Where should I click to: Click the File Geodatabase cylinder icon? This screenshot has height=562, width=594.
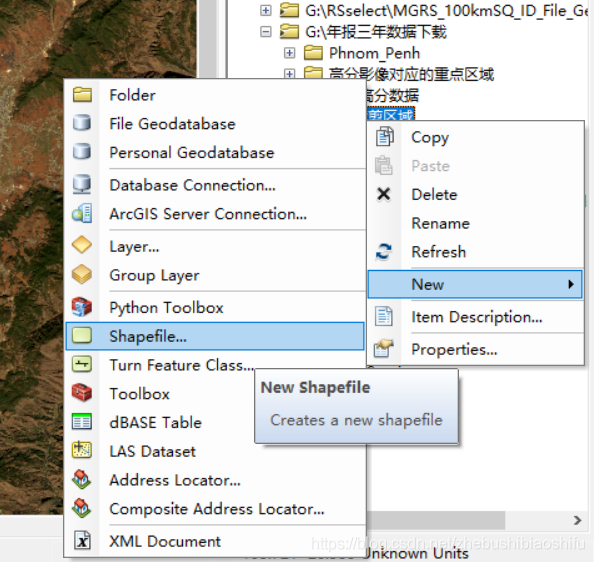coord(82,123)
